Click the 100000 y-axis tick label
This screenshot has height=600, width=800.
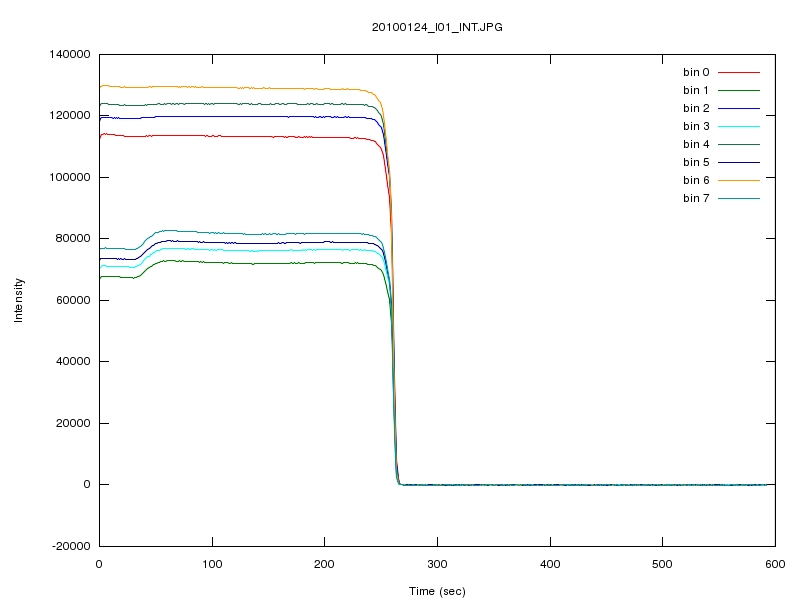[69, 177]
